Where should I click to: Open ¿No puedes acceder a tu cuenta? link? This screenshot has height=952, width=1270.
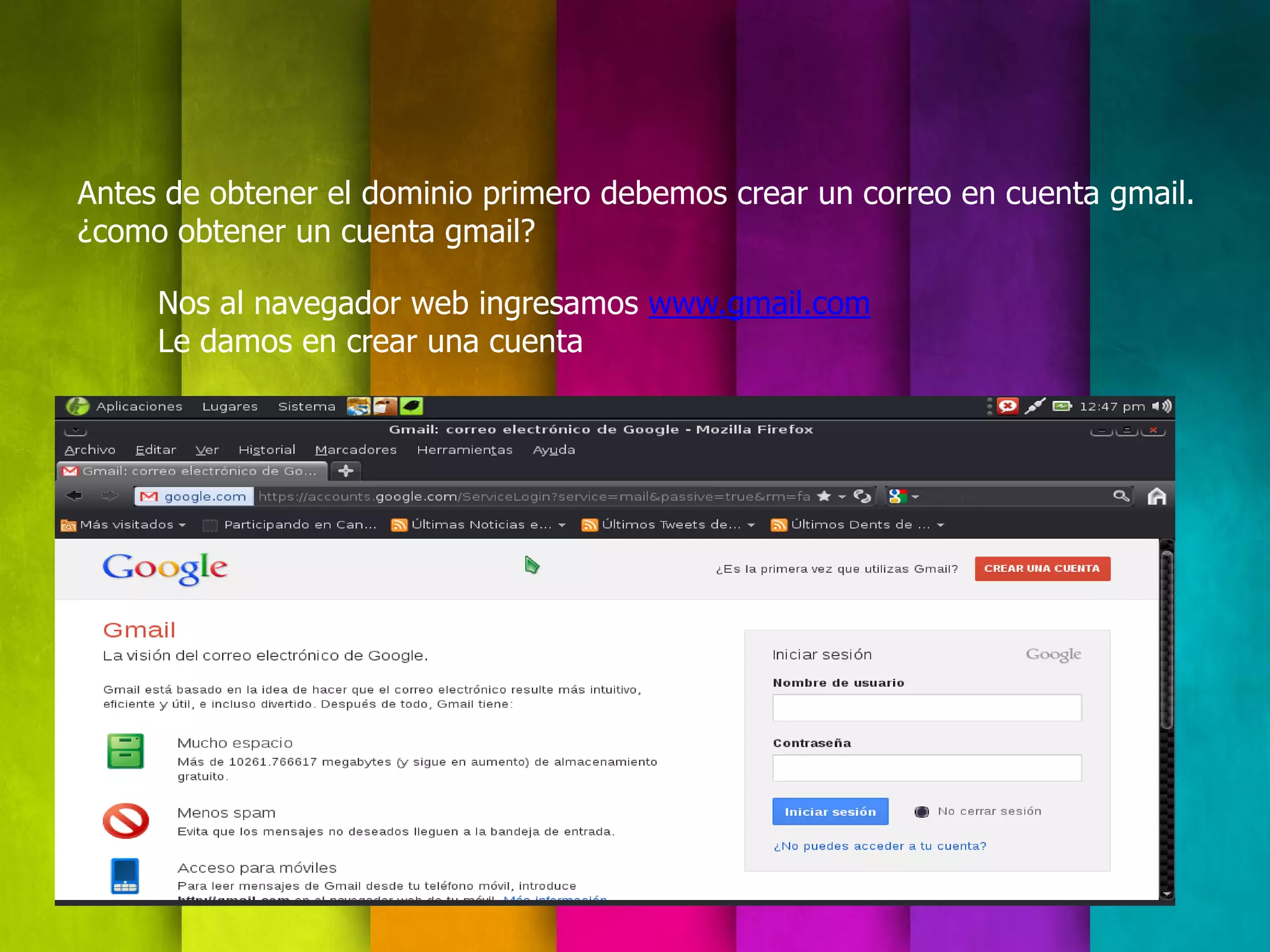click(x=880, y=847)
